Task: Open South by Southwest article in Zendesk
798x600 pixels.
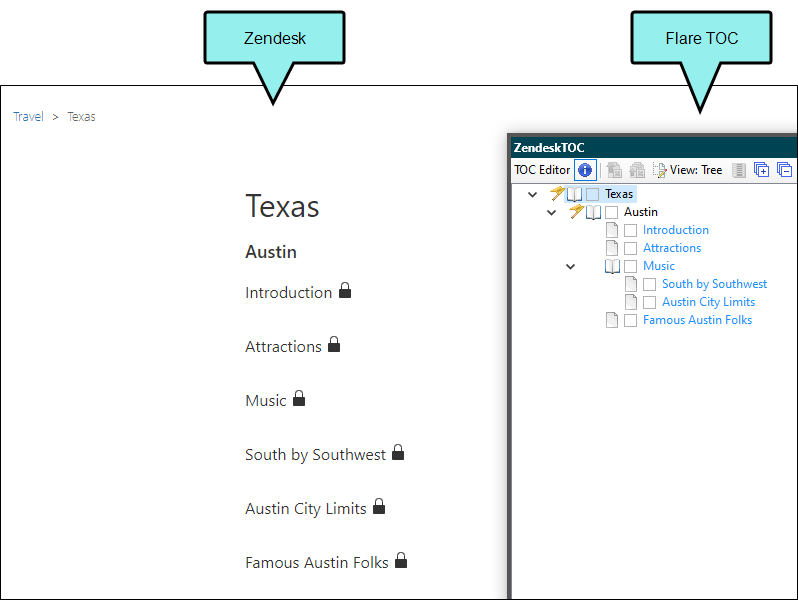Action: (x=316, y=454)
